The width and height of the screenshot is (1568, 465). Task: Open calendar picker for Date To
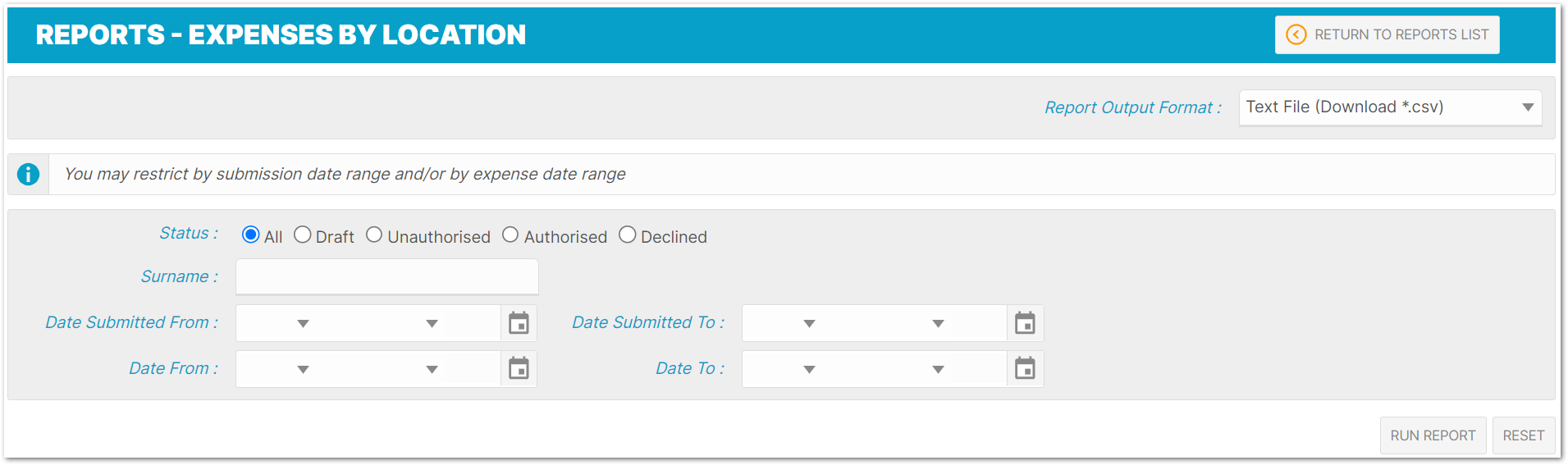pyautogui.click(x=1025, y=369)
